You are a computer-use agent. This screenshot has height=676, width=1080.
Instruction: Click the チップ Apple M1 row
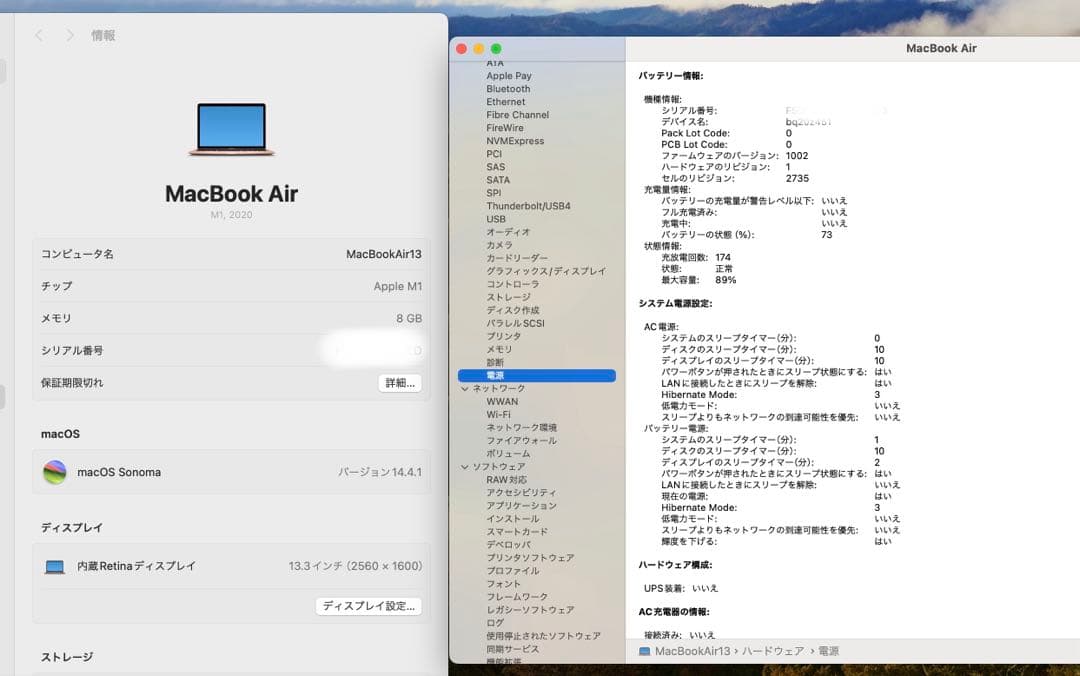point(231,286)
